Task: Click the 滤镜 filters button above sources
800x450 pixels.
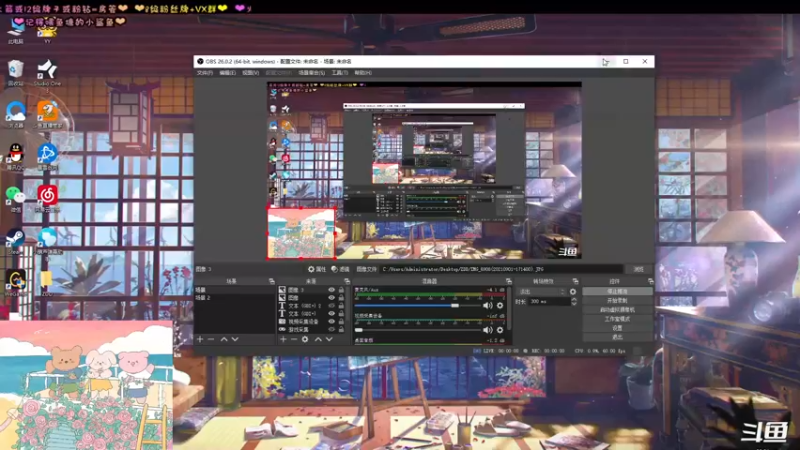Action: pos(340,269)
